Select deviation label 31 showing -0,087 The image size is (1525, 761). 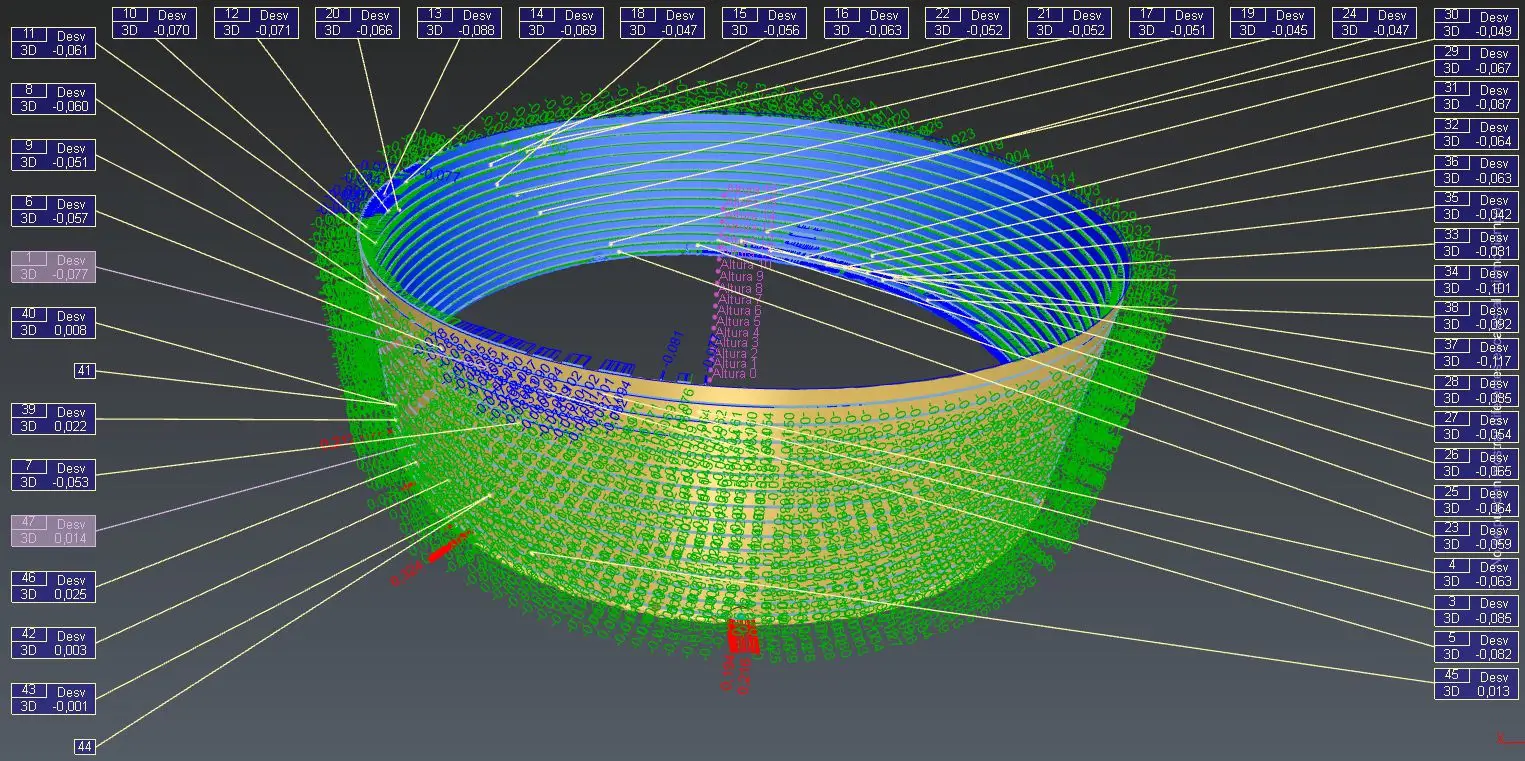point(1476,96)
